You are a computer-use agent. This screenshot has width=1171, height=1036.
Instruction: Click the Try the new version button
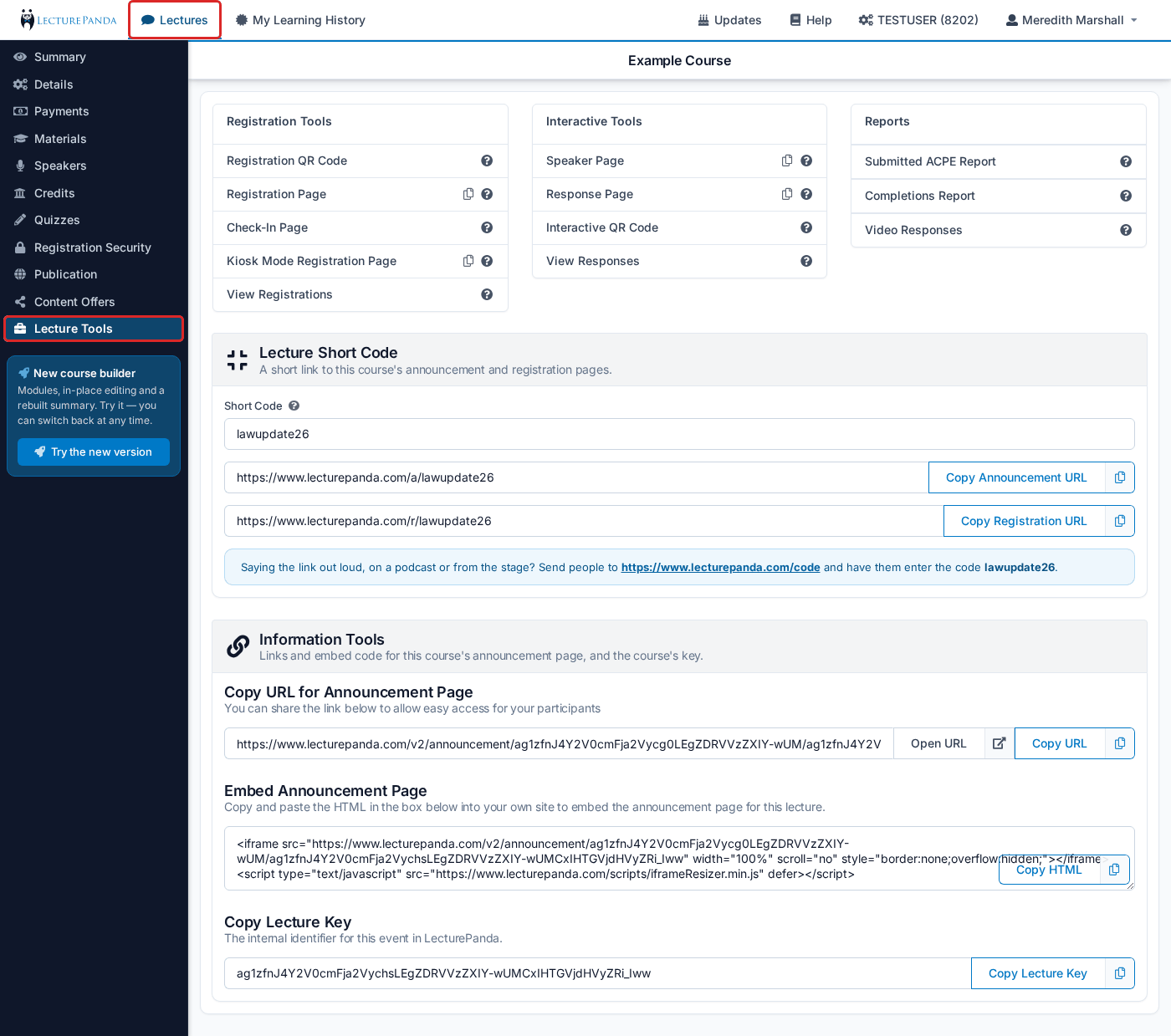[x=94, y=452]
